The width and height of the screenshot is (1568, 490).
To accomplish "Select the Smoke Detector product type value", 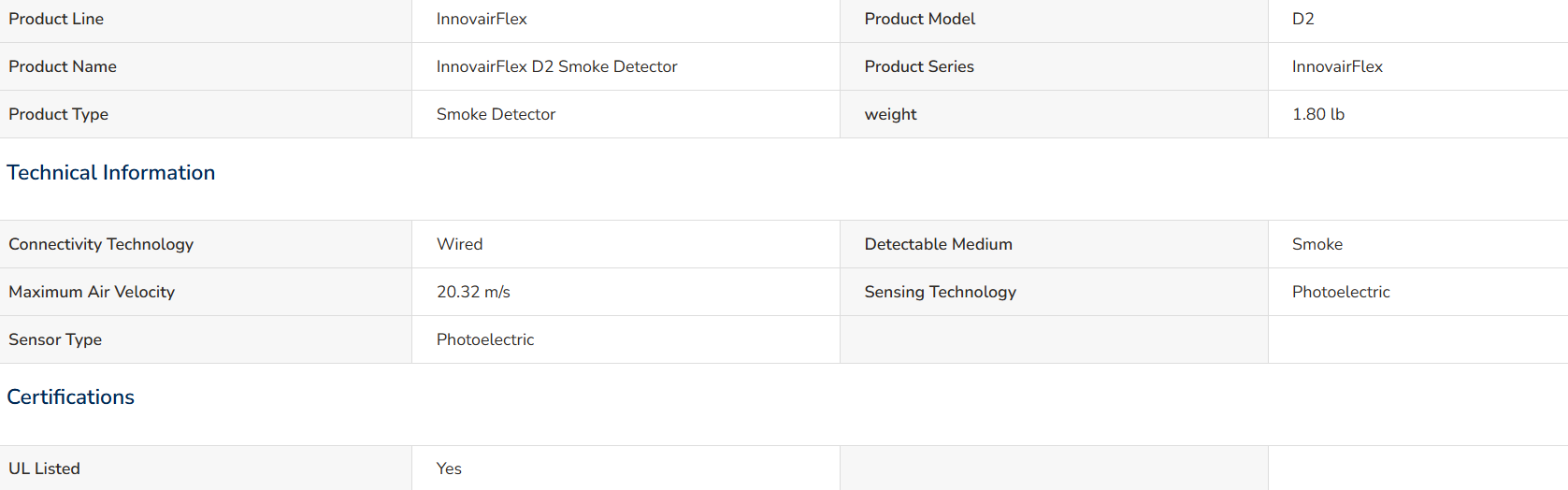I will pos(496,114).
